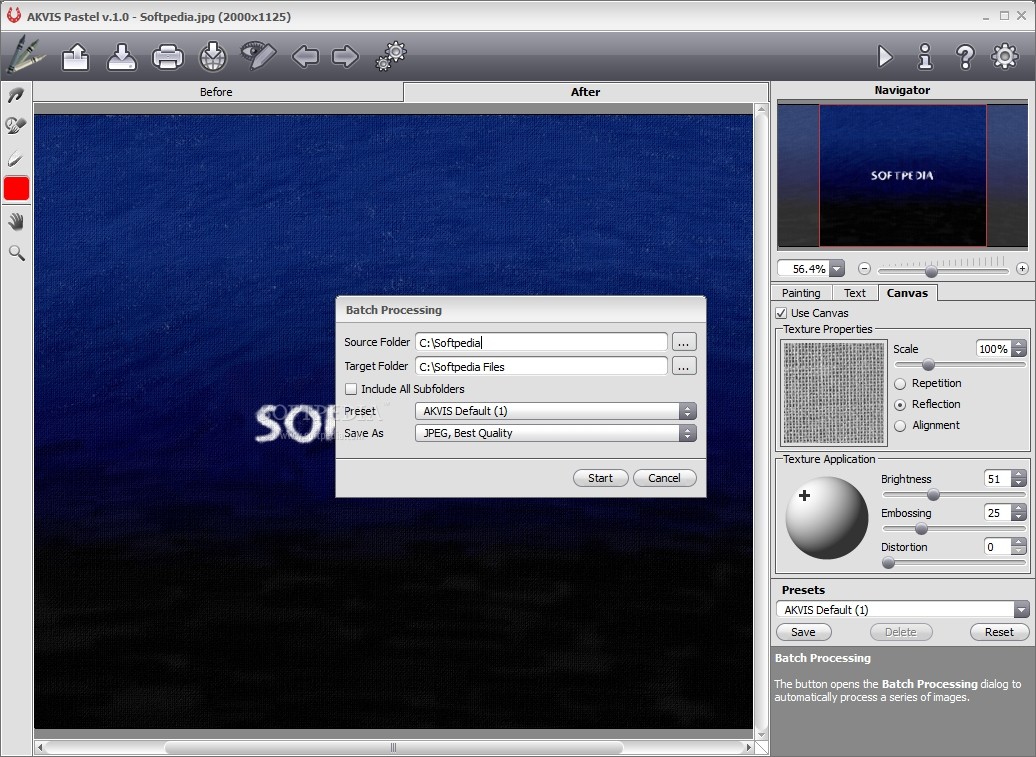The height and width of the screenshot is (757, 1036).
Task: Click the Brightness value field 51
Action: [997, 479]
